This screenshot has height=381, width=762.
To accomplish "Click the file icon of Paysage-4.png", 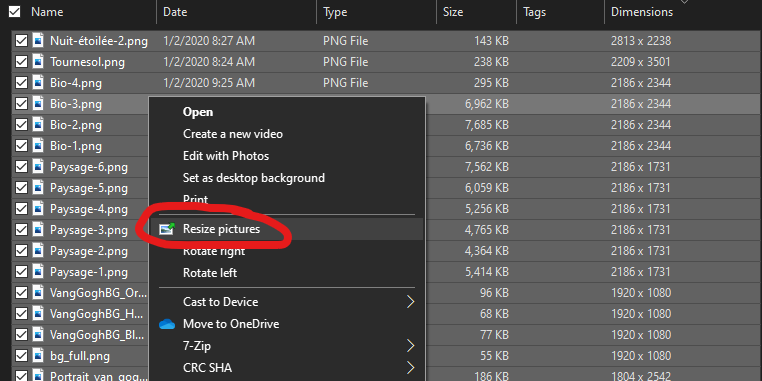I will pyautogui.click(x=38, y=209).
